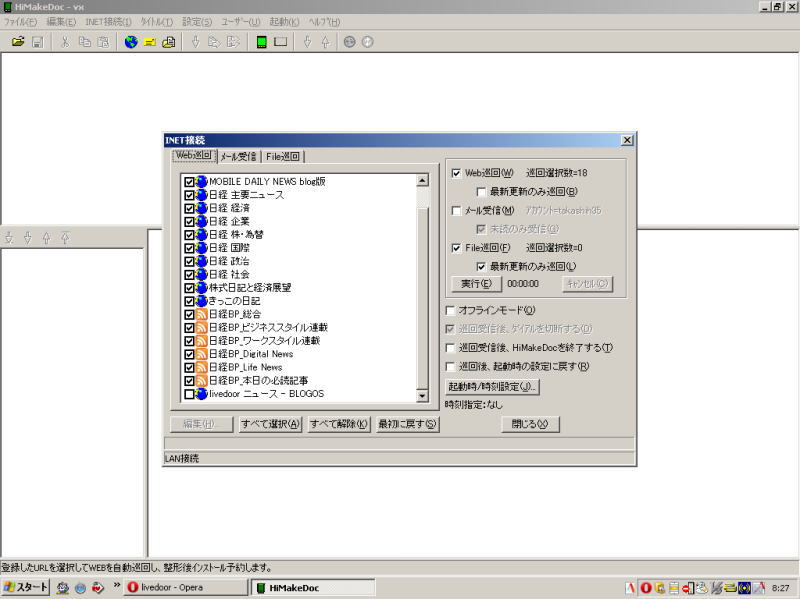Click the yellow mail envelope toolbar icon
This screenshot has width=800, height=599.
149,42
